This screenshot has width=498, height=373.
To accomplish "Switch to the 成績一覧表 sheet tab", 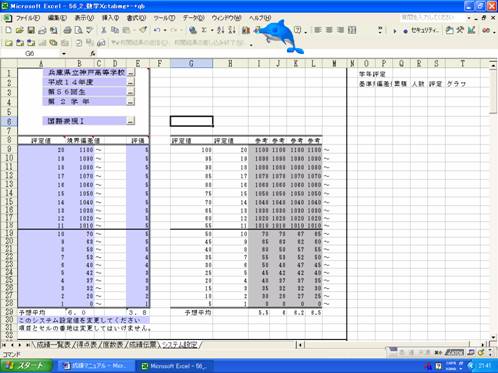I will (53, 345).
